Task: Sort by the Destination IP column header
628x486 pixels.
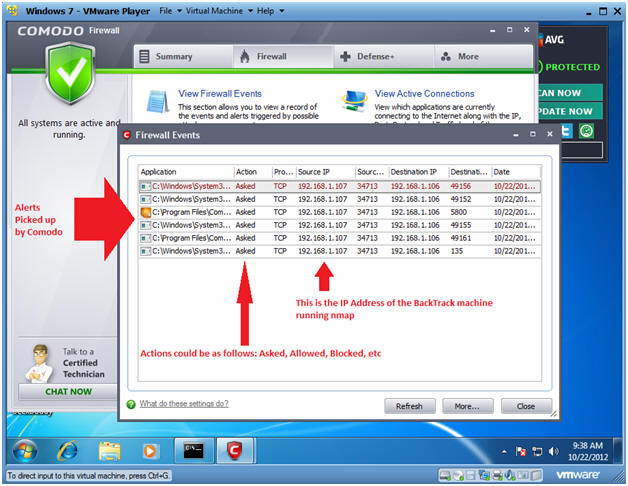Action: [419, 172]
